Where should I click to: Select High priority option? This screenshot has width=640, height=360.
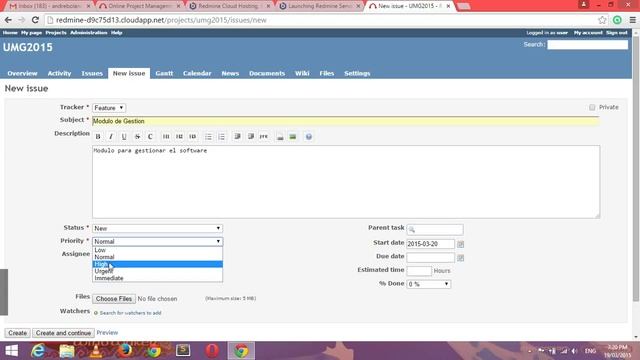click(x=158, y=264)
